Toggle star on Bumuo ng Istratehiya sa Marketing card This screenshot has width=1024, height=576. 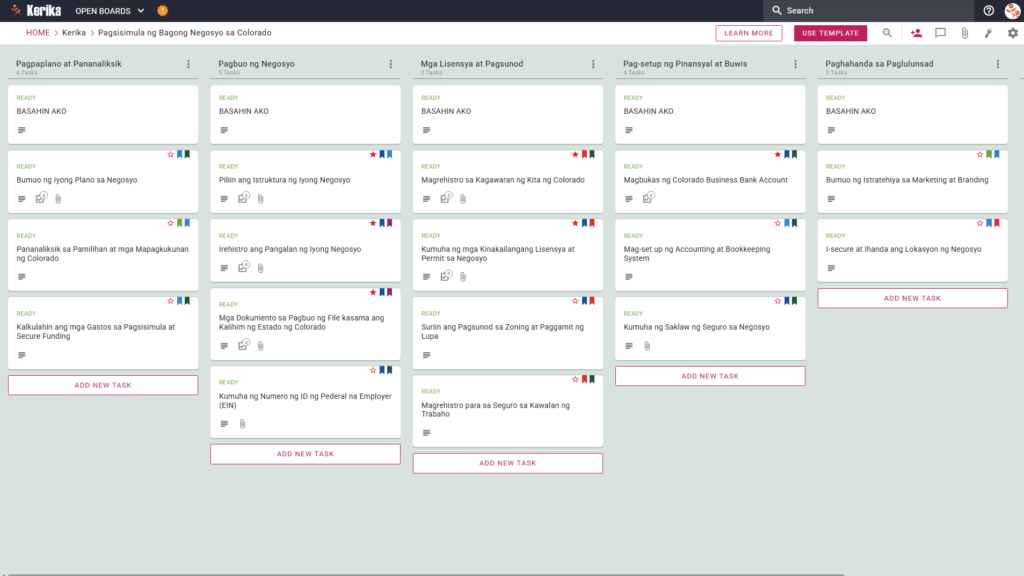tap(980, 155)
